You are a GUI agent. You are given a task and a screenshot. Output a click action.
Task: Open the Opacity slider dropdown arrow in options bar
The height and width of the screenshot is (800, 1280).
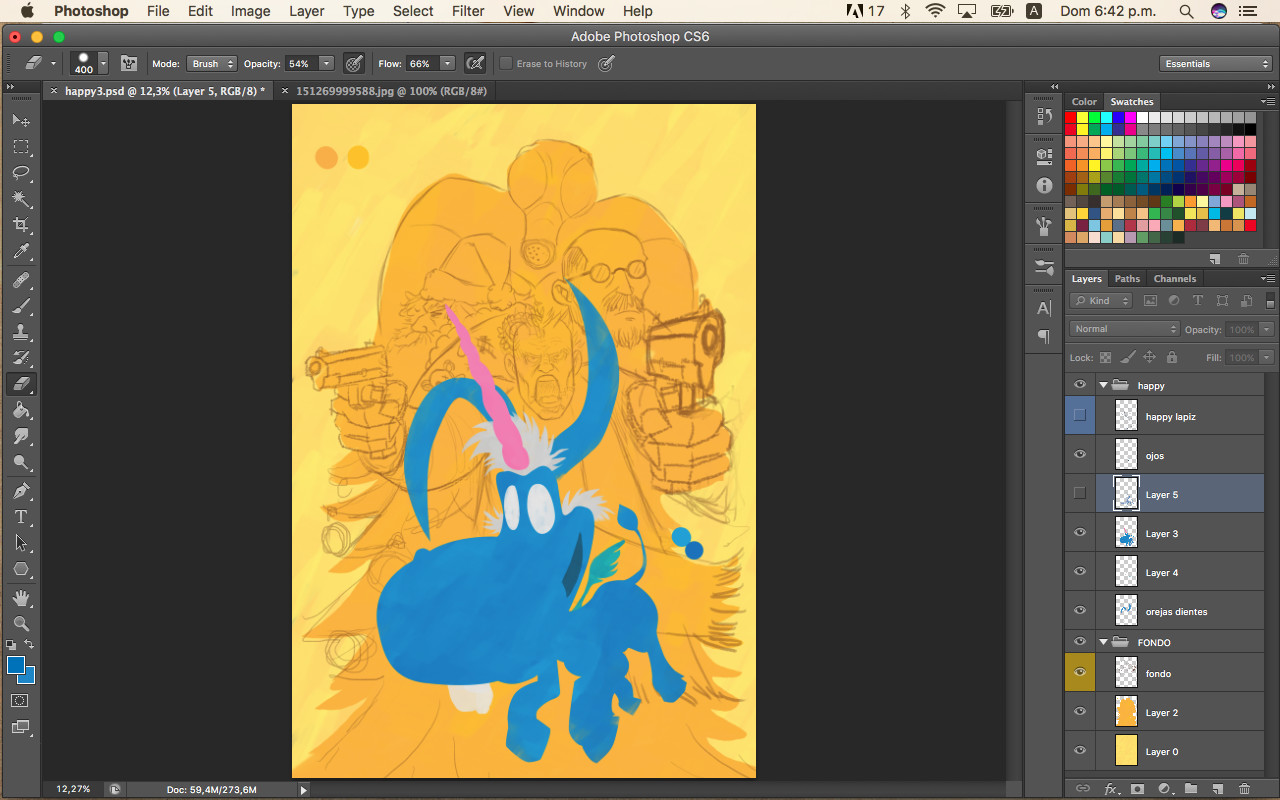[326, 63]
